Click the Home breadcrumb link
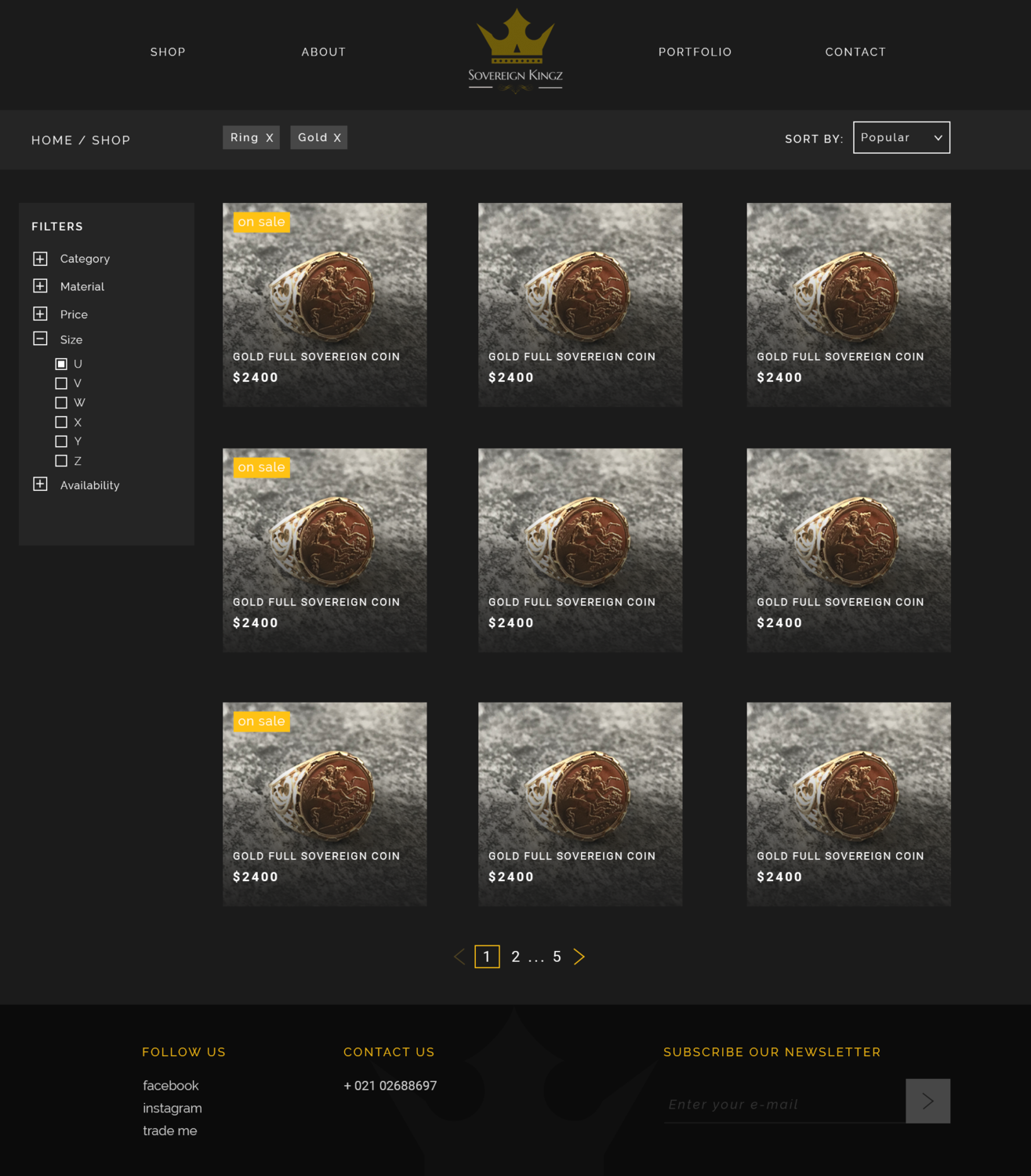1031x1176 pixels. (x=52, y=140)
